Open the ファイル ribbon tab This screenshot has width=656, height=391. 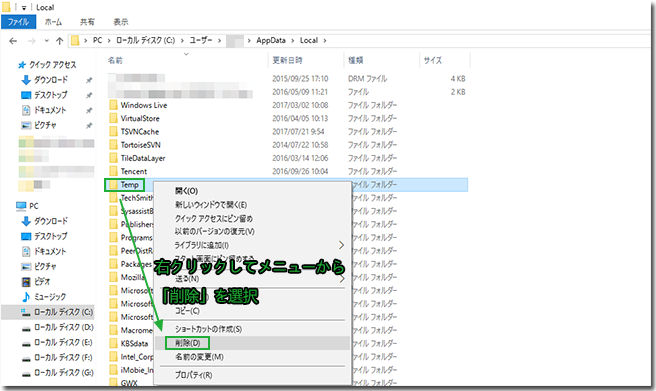pos(18,22)
